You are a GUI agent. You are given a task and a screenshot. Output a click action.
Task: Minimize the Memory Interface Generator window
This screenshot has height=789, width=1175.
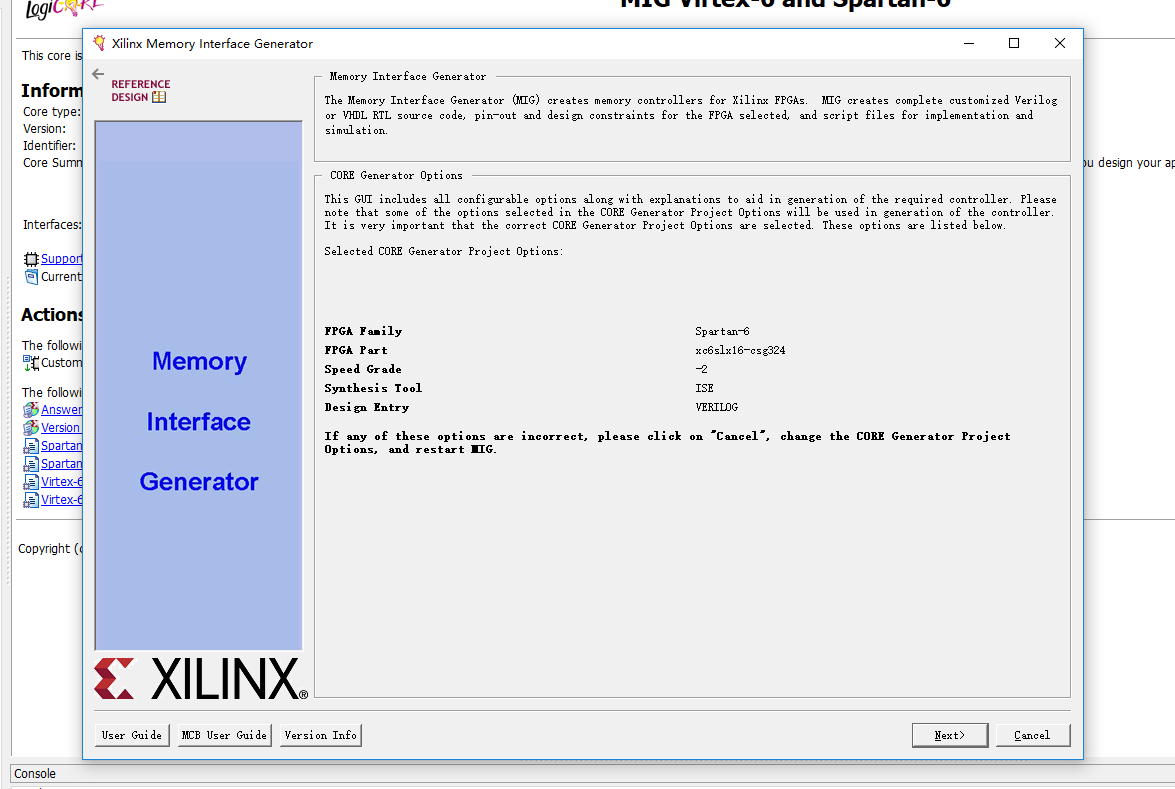pos(969,43)
